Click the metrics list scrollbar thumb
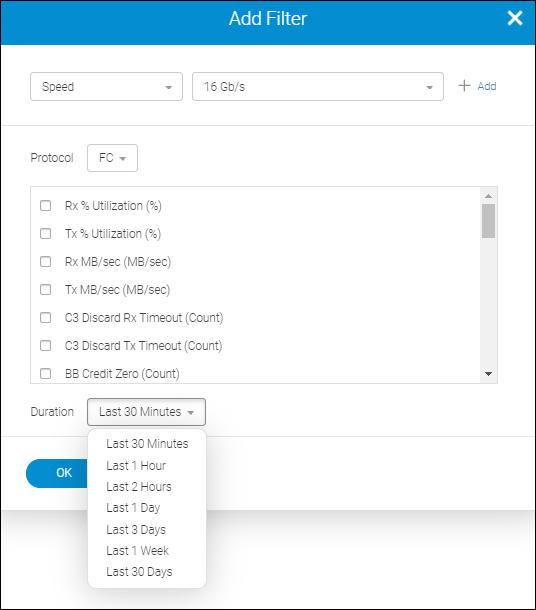 point(489,221)
